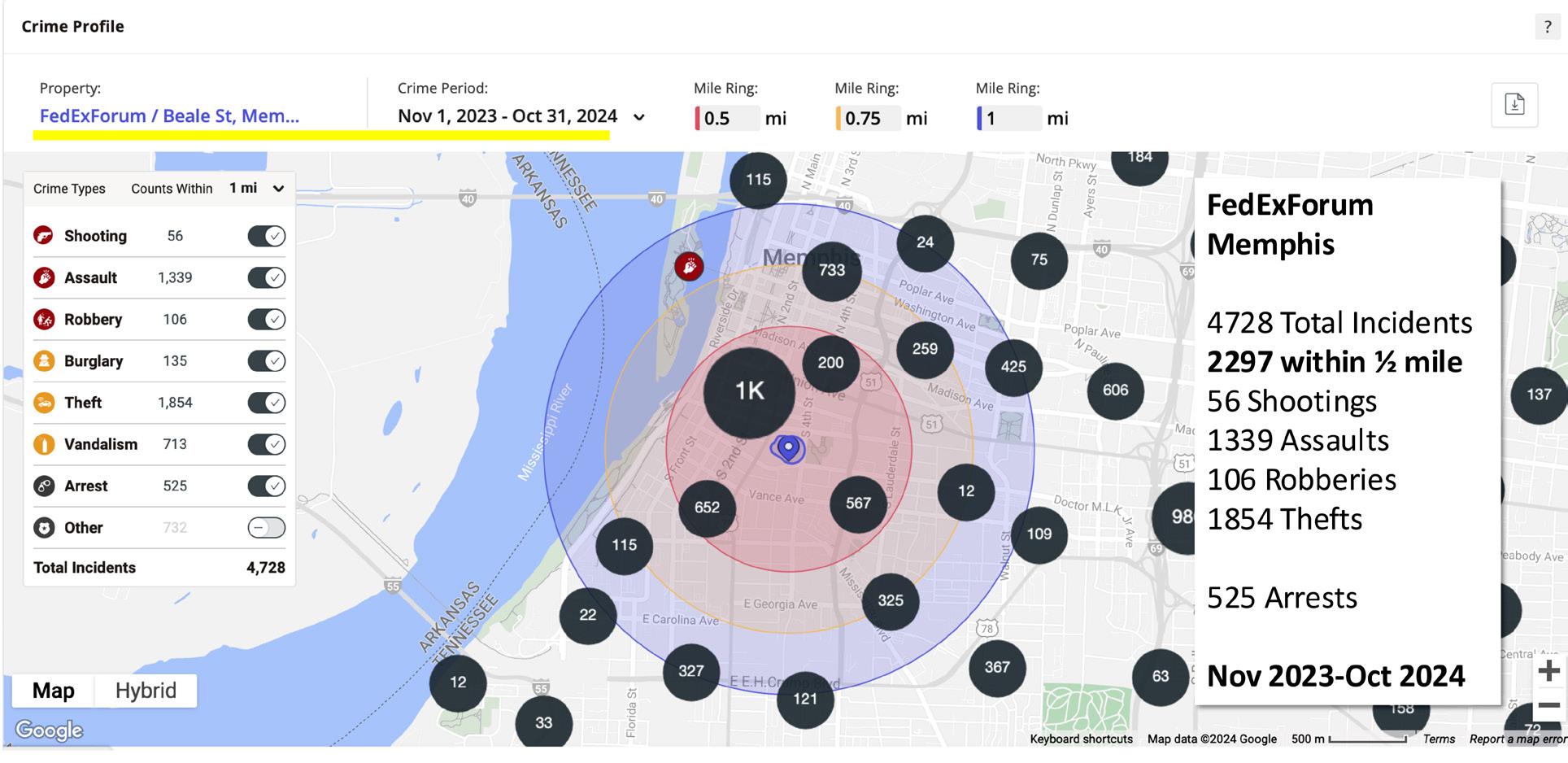Click the Arrest crime type icon
Viewport: 1568px width, 763px height.
(x=43, y=486)
